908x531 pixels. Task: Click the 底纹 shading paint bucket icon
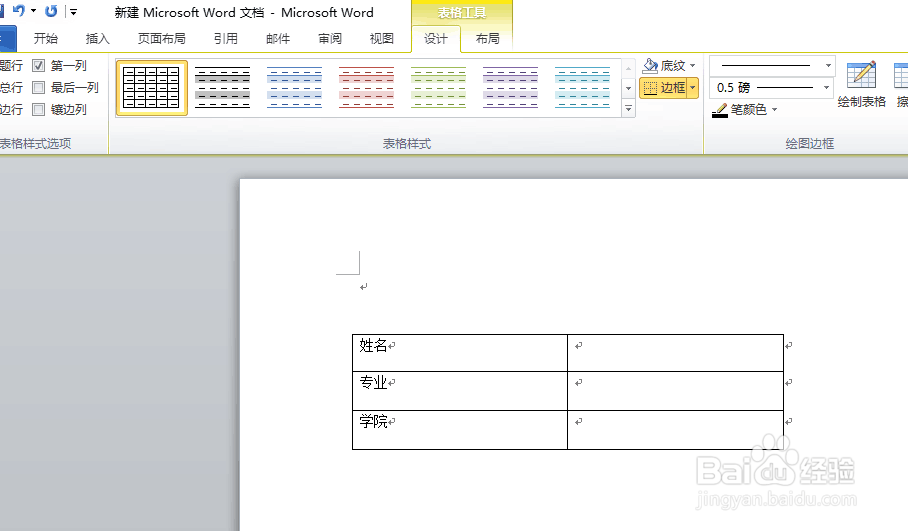coord(651,65)
